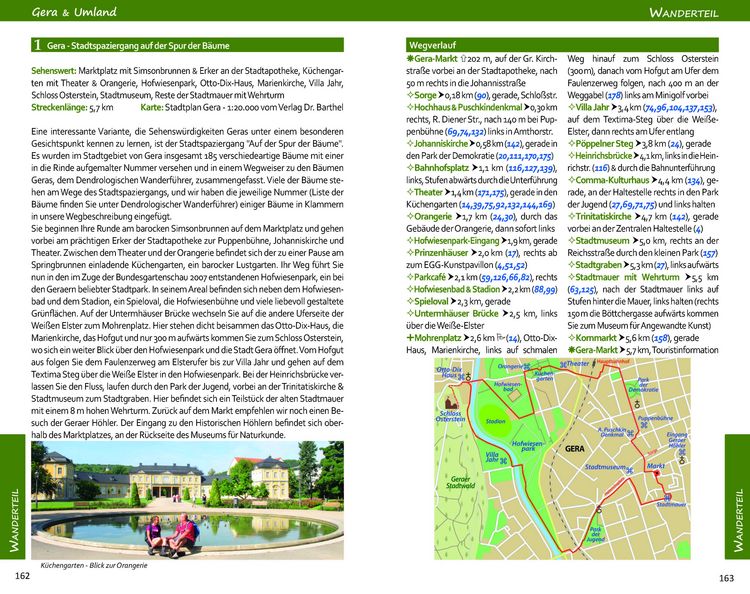Viewport: 750px width, 594px height.
Task: Select the Markt red marker on map
Action: (657, 473)
